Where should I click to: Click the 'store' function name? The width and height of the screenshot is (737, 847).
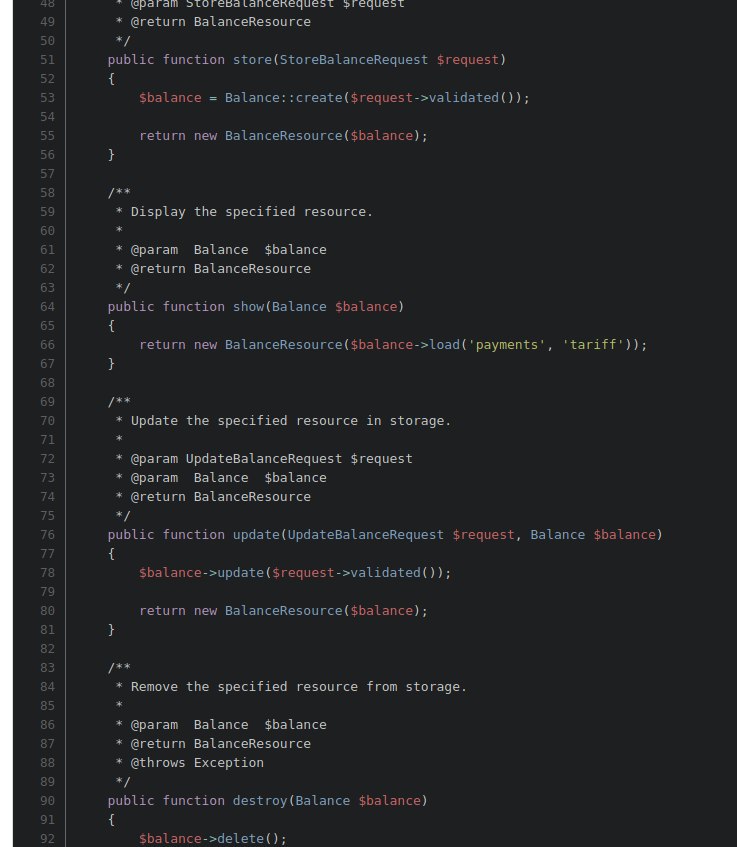(x=252, y=60)
